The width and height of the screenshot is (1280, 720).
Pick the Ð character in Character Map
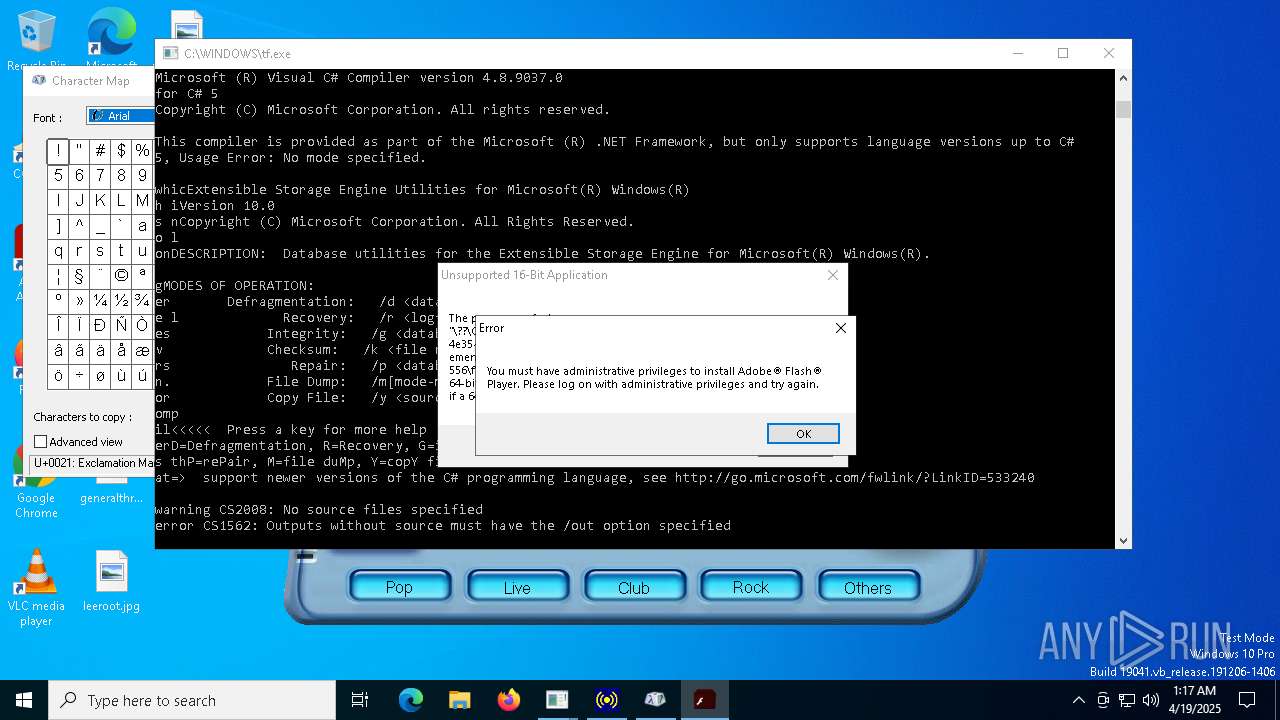click(x=100, y=326)
